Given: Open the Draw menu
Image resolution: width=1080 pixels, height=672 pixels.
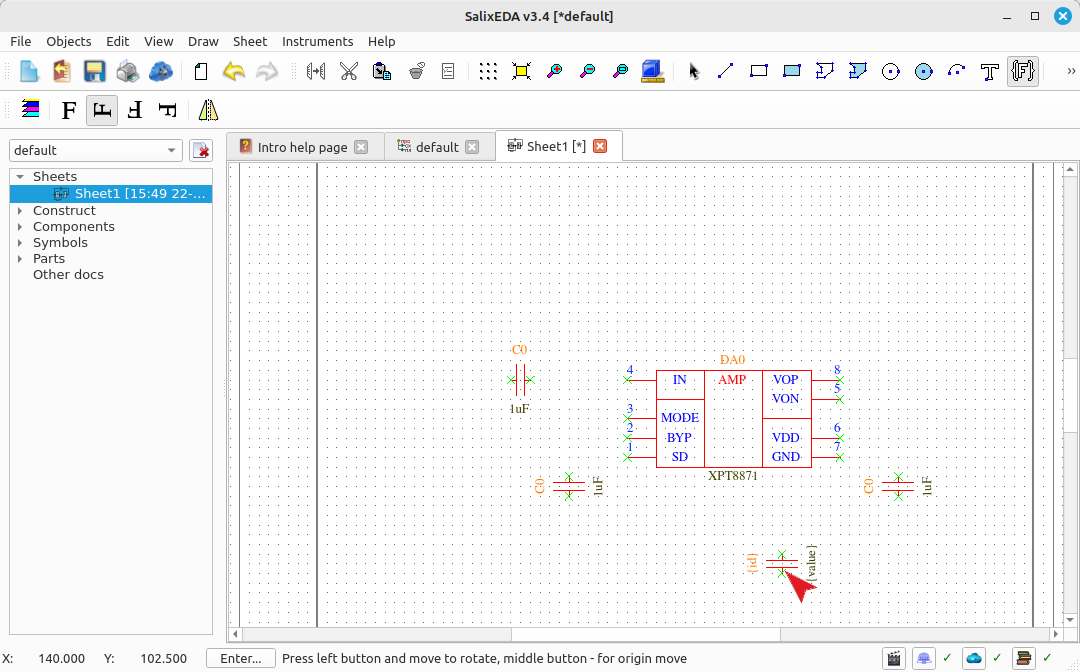Looking at the screenshot, I should [x=203, y=41].
